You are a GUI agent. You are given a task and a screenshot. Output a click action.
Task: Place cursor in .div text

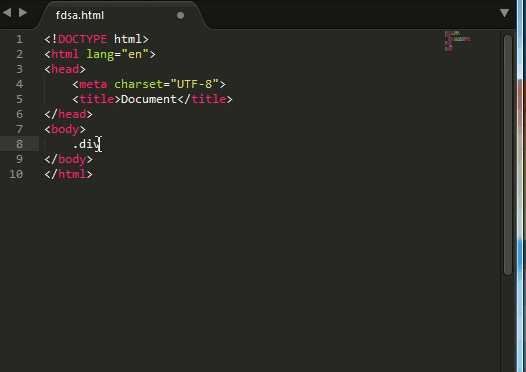point(86,145)
